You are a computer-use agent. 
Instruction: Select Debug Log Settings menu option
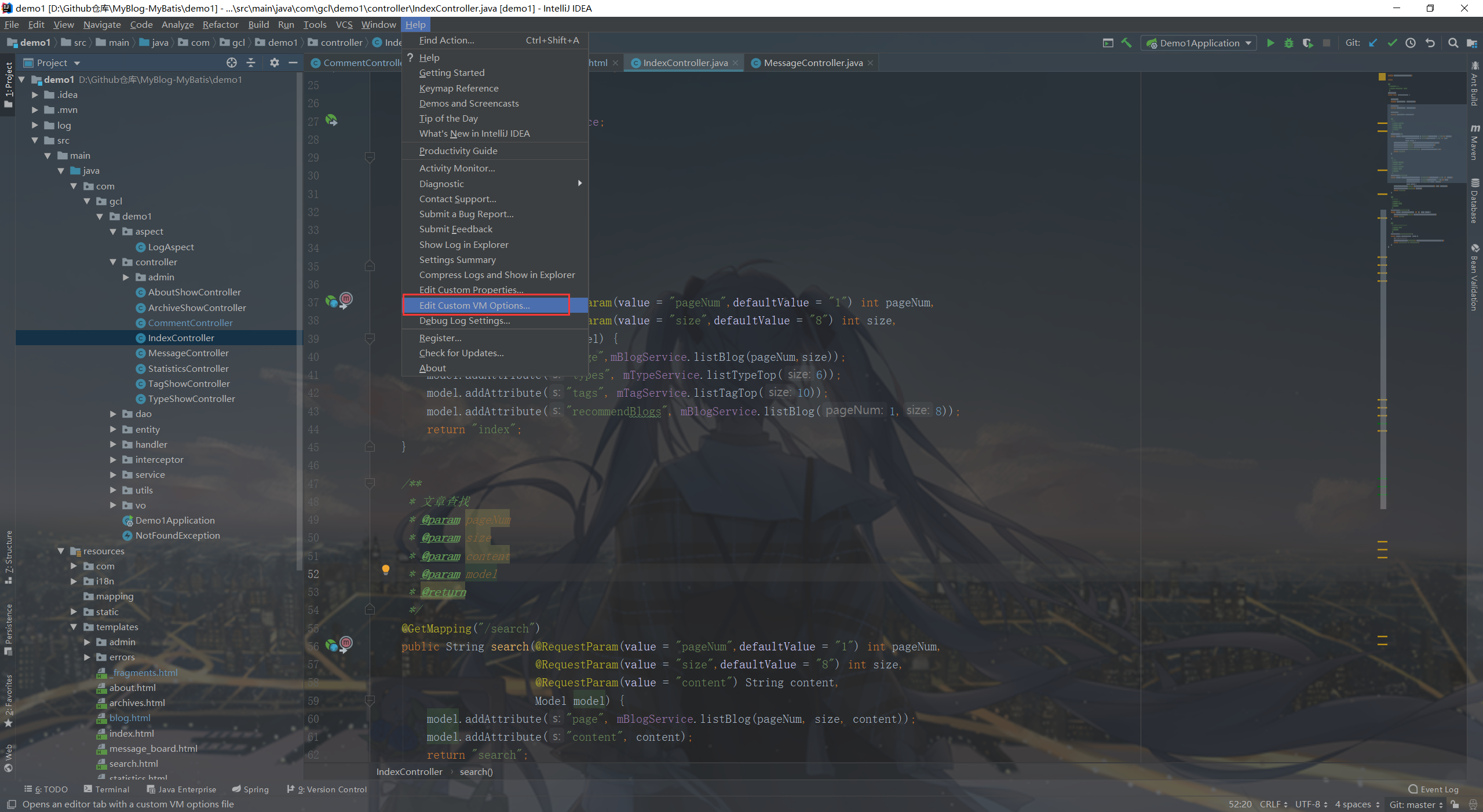pyautogui.click(x=463, y=321)
